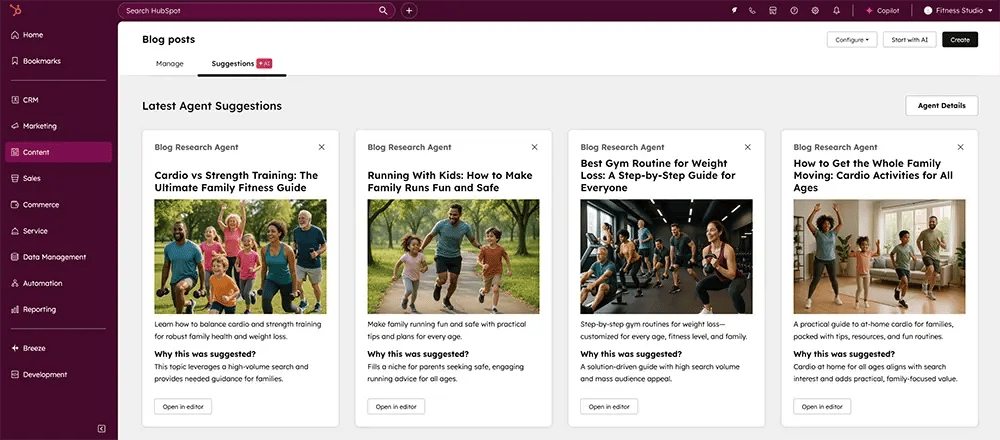The image size is (1000, 440).
Task: Open the calling phone icon
Action: [x=752, y=10]
